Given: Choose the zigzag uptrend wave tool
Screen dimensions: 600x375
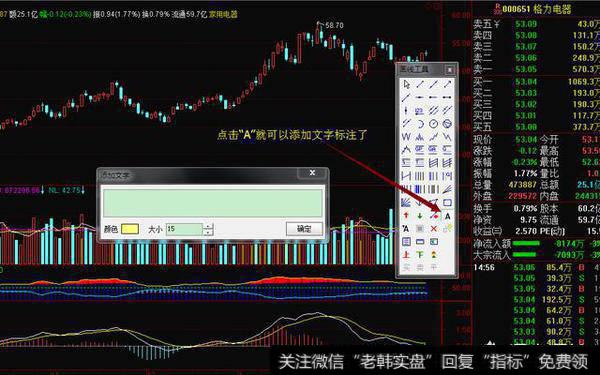Looking at the screenshot, I should tap(434, 136).
